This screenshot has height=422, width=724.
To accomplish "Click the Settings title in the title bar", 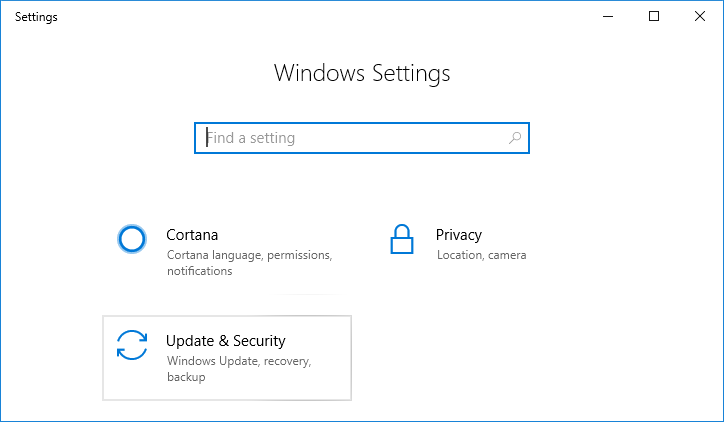I will 36,17.
